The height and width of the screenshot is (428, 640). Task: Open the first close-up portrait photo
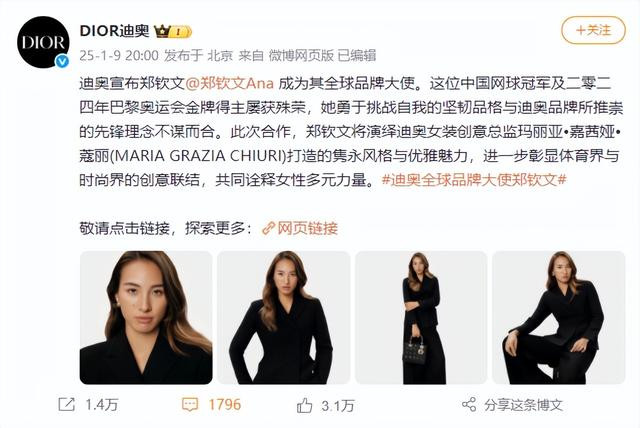click(146, 317)
